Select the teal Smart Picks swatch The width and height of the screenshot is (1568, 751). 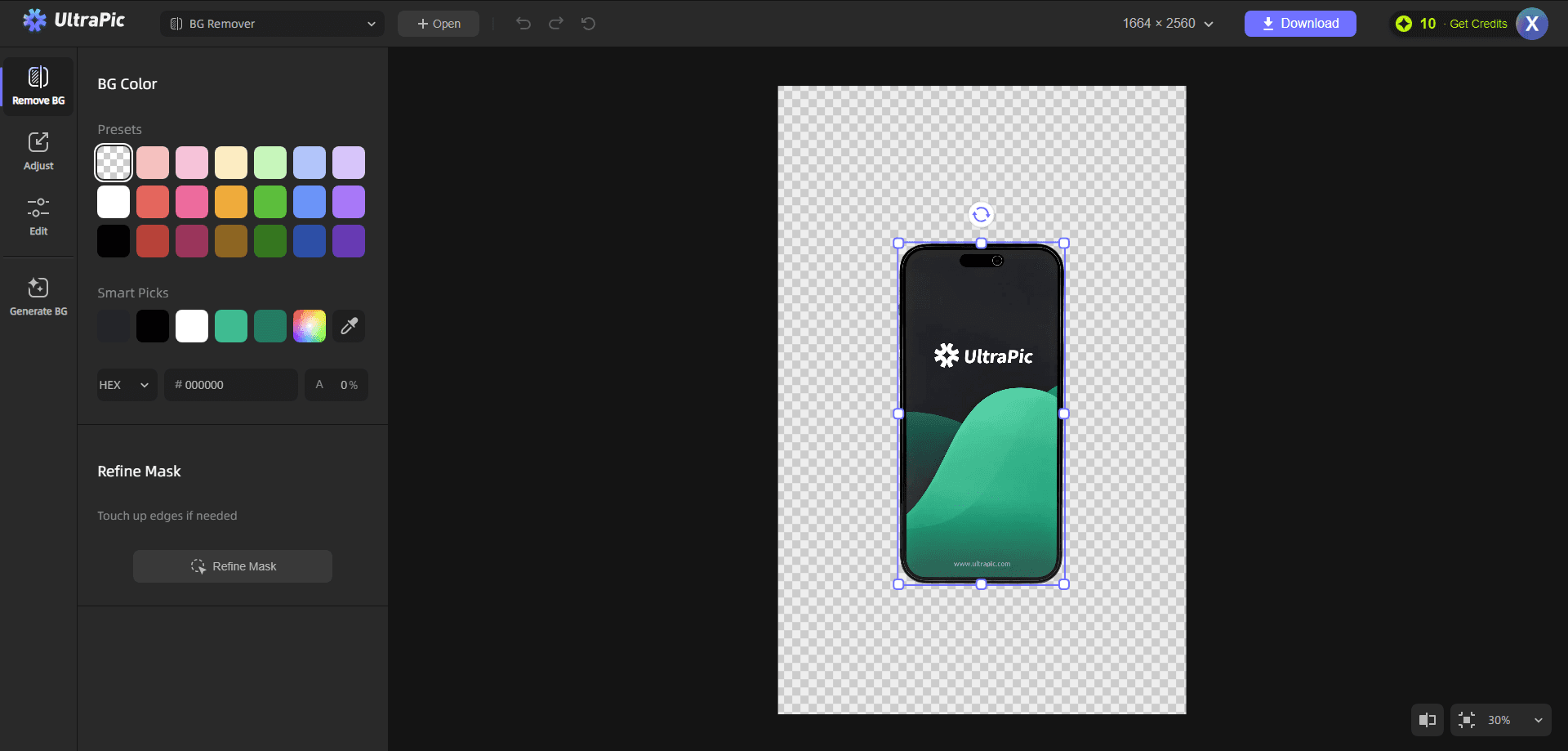pos(231,326)
